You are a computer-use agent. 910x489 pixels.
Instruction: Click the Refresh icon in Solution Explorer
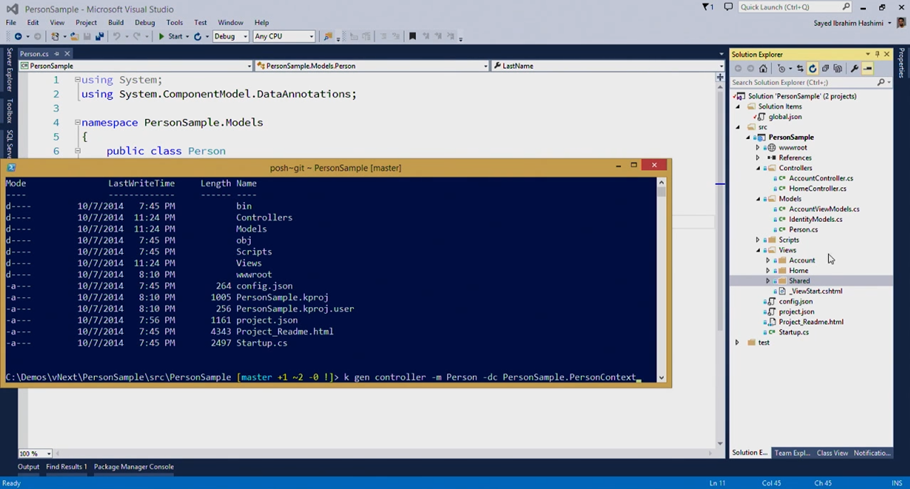coord(812,68)
